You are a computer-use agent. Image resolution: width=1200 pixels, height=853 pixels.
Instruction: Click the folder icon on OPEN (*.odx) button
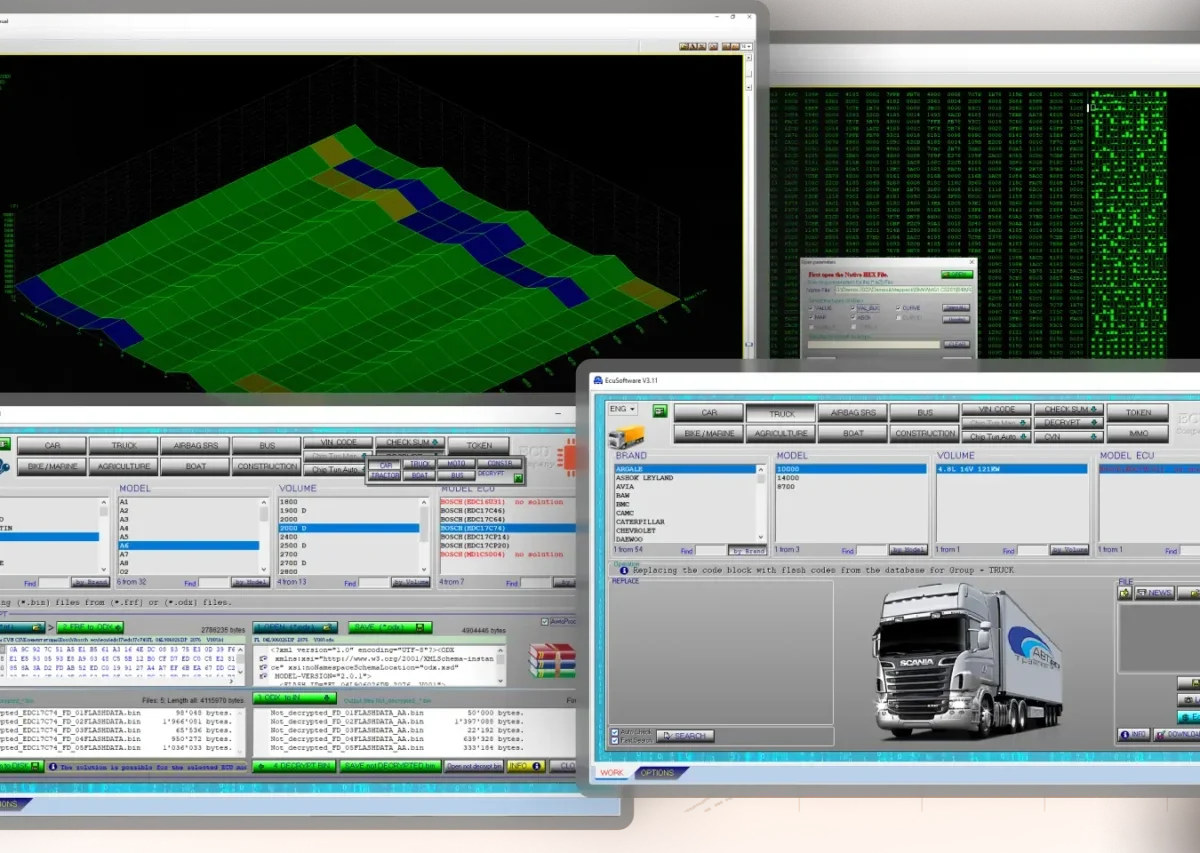pos(327,627)
